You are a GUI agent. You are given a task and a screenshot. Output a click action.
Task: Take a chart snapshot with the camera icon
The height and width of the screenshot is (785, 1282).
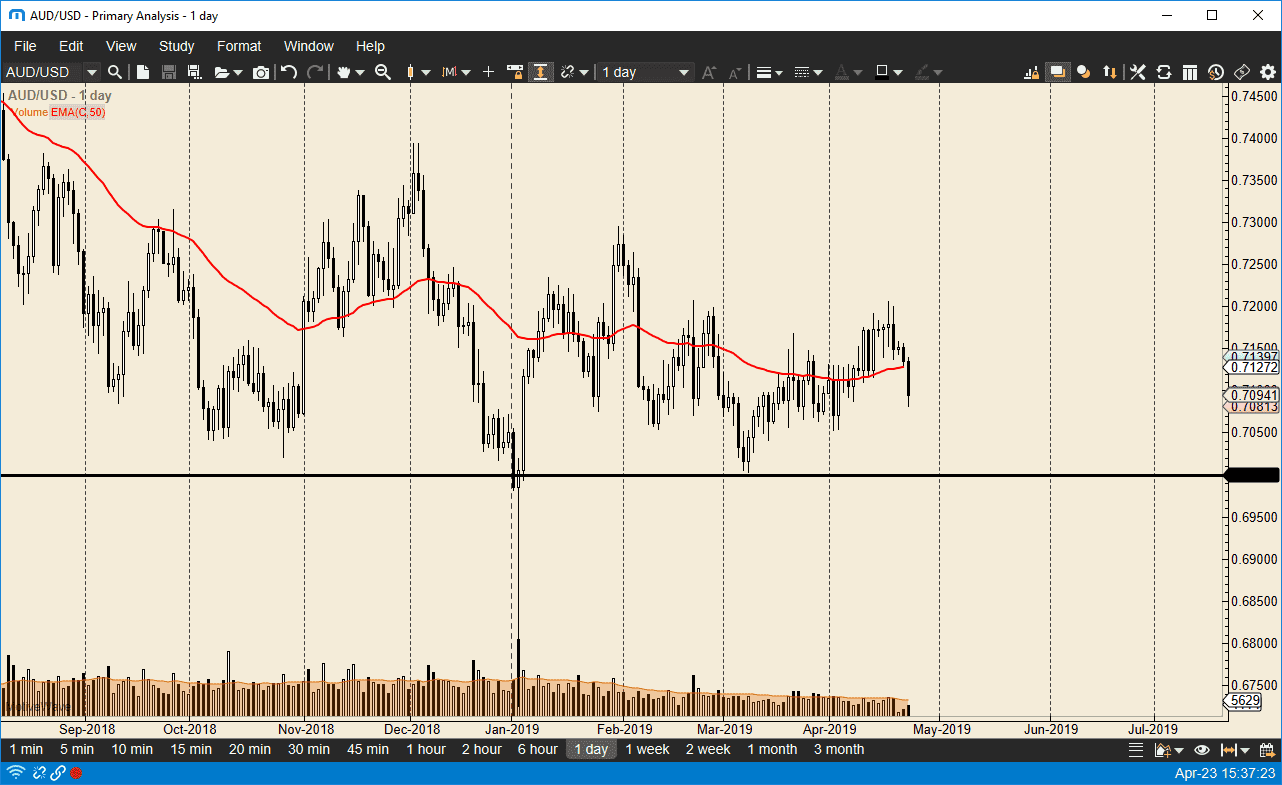(261, 72)
